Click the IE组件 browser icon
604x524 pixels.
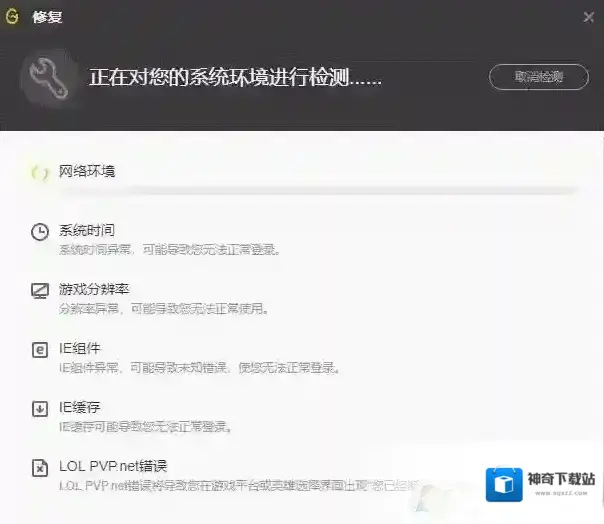(x=40, y=350)
